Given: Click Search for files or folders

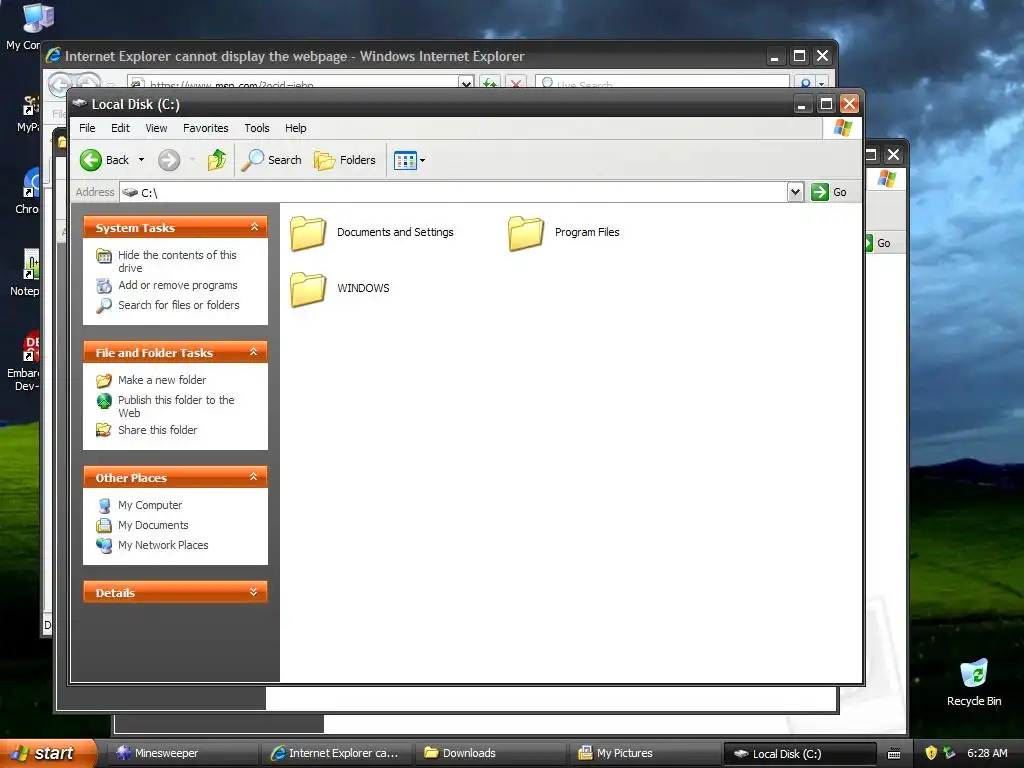Looking at the screenshot, I should tap(178, 305).
